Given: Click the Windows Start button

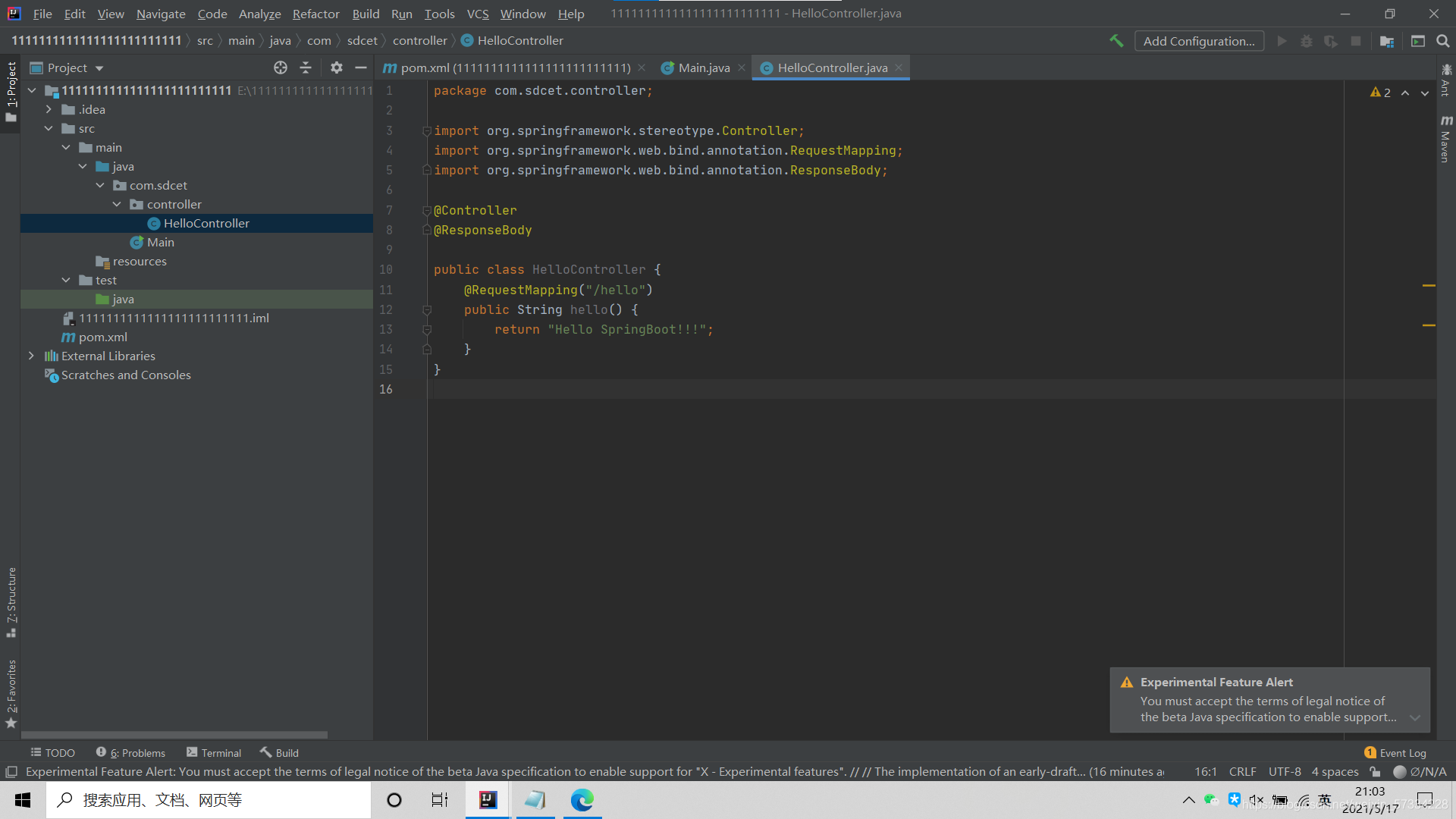Looking at the screenshot, I should [23, 799].
